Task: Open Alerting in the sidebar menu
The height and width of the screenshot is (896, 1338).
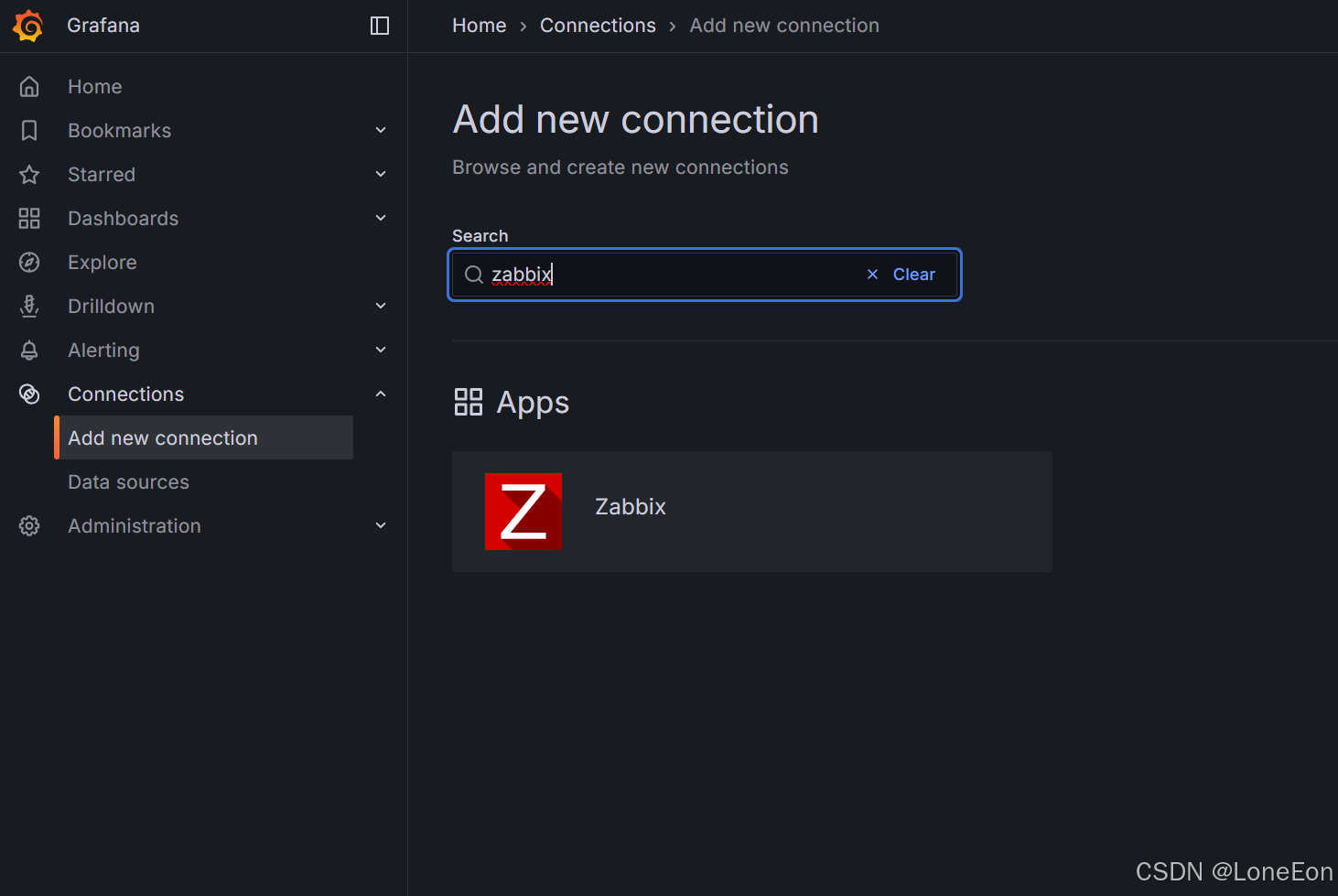Action: pos(104,351)
